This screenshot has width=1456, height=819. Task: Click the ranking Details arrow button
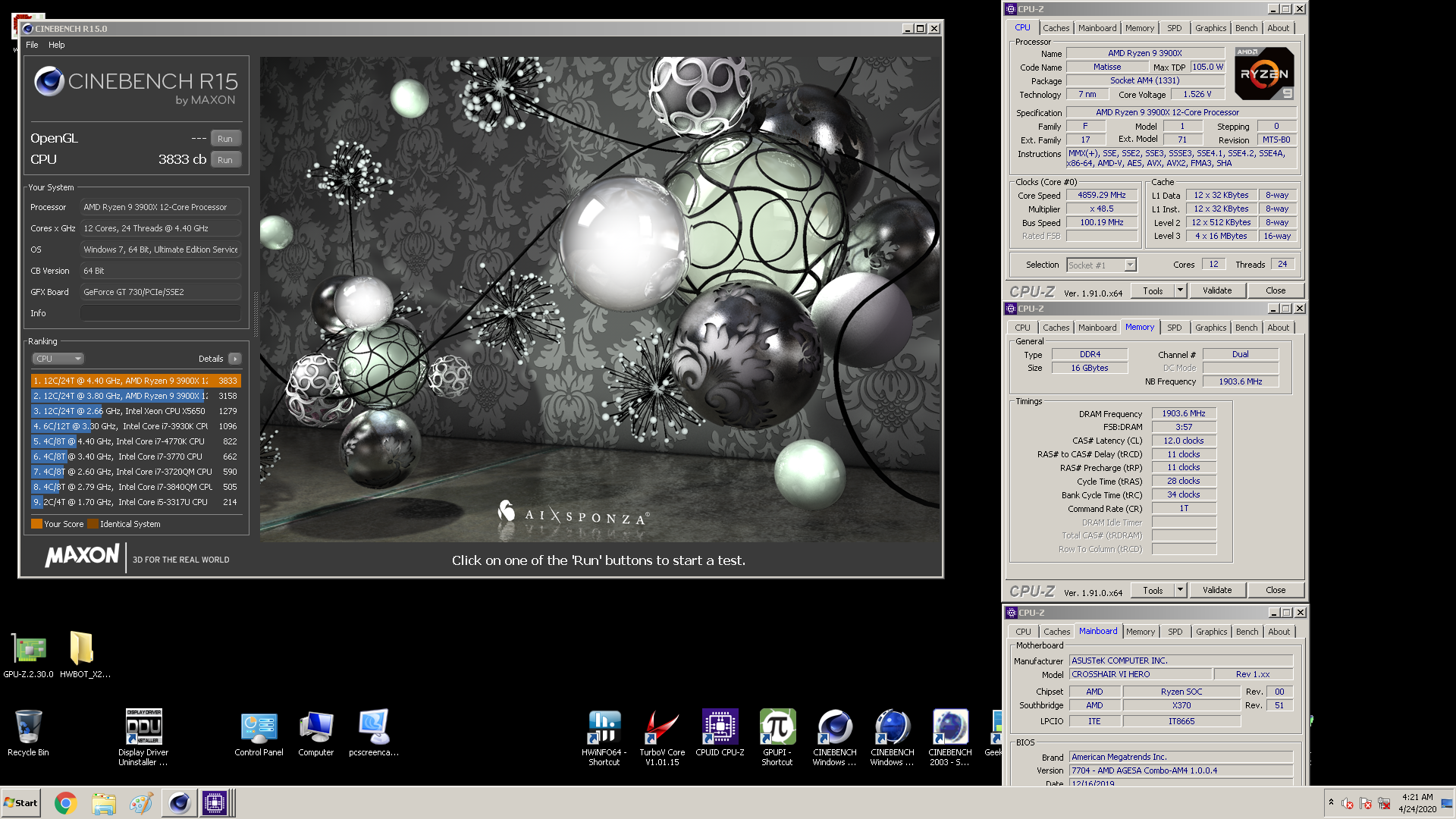click(x=234, y=359)
